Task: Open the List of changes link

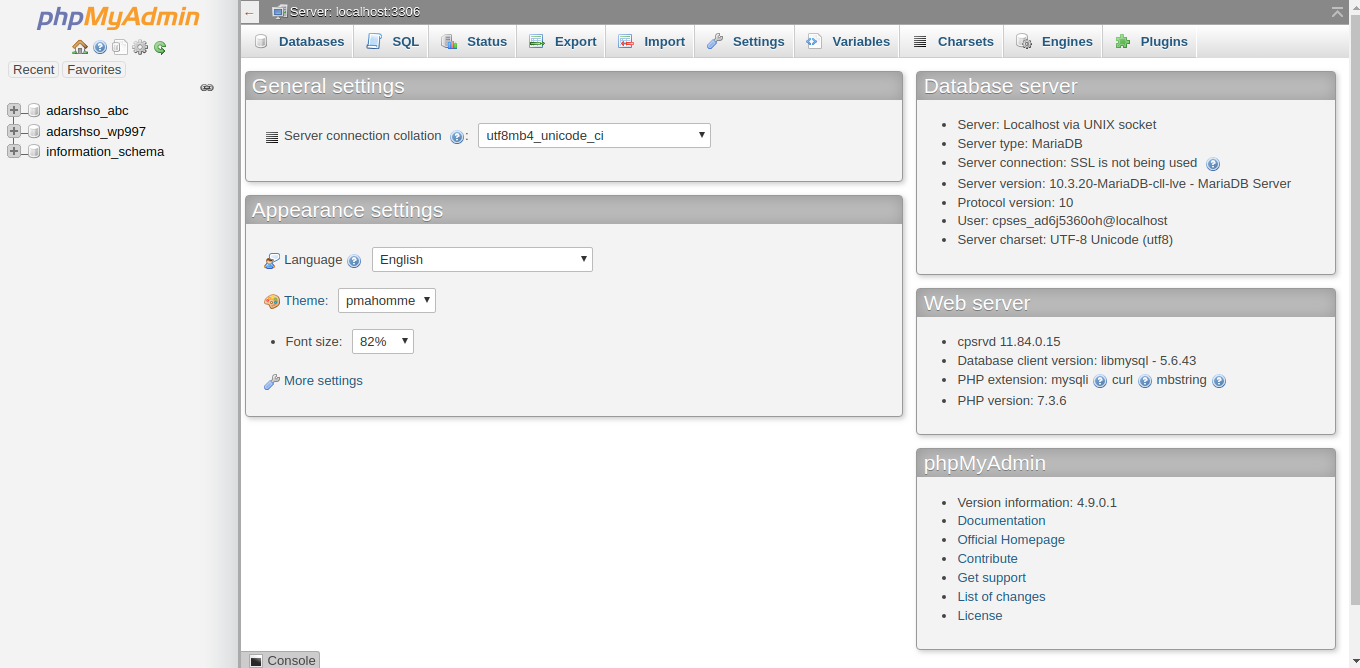Action: (x=1001, y=596)
